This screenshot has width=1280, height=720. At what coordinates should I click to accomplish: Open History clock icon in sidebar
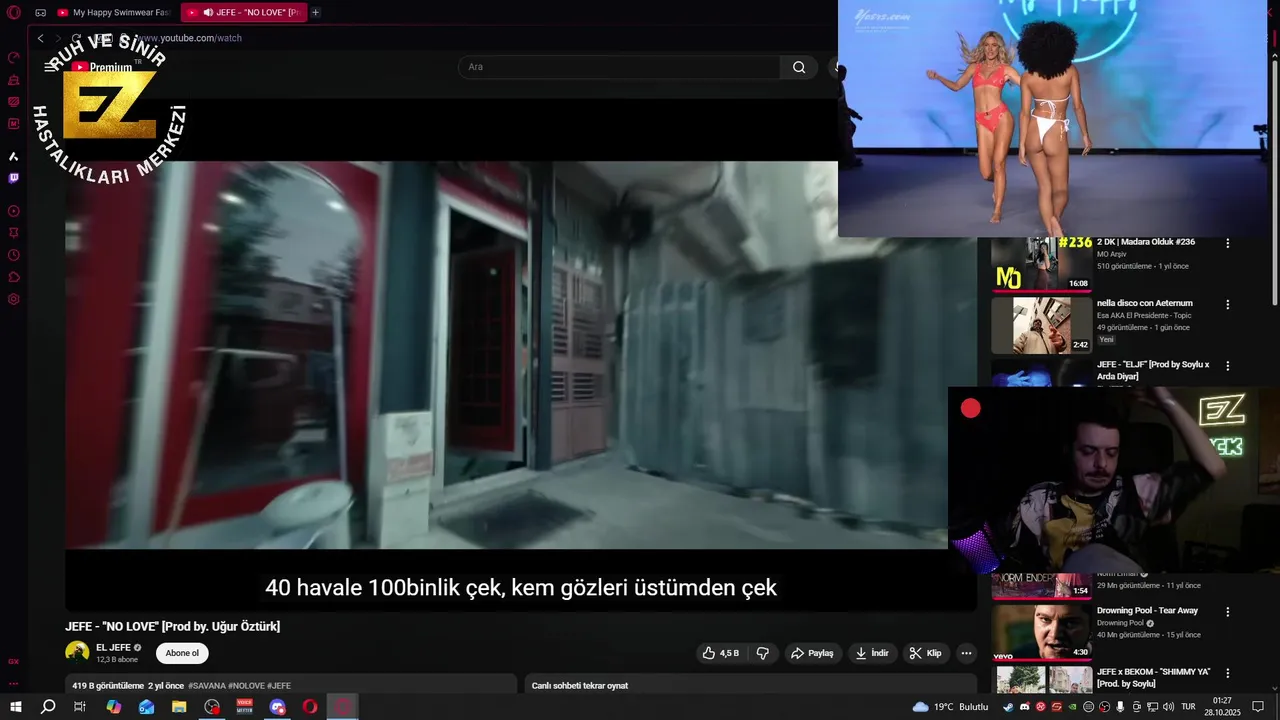coord(13,255)
